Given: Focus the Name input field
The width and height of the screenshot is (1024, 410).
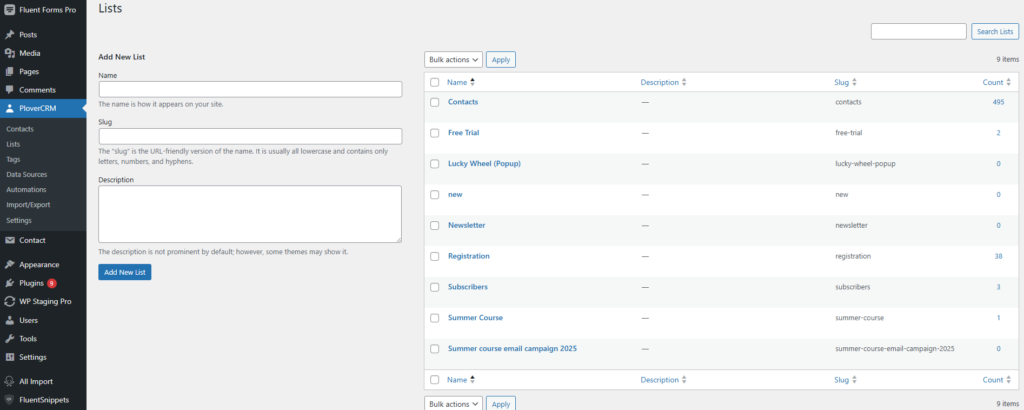Looking at the screenshot, I should [x=250, y=89].
